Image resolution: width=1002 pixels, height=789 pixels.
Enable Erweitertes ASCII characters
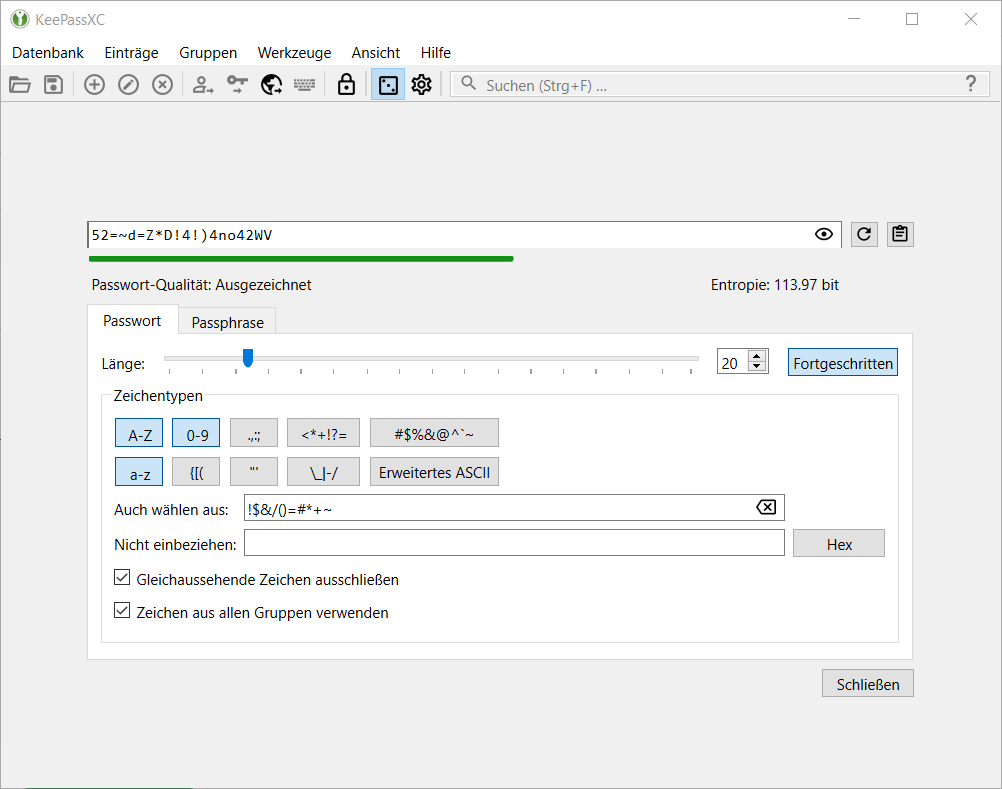tap(435, 472)
